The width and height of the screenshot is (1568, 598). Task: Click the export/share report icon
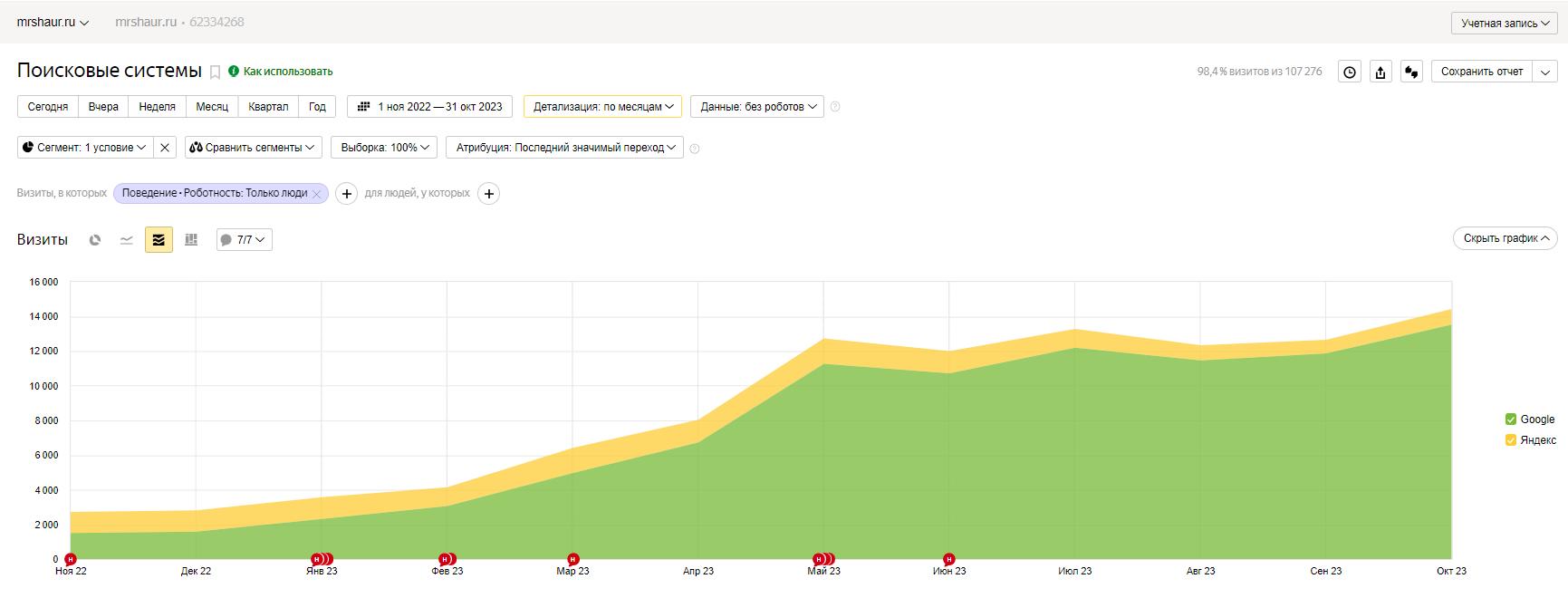(x=1380, y=72)
